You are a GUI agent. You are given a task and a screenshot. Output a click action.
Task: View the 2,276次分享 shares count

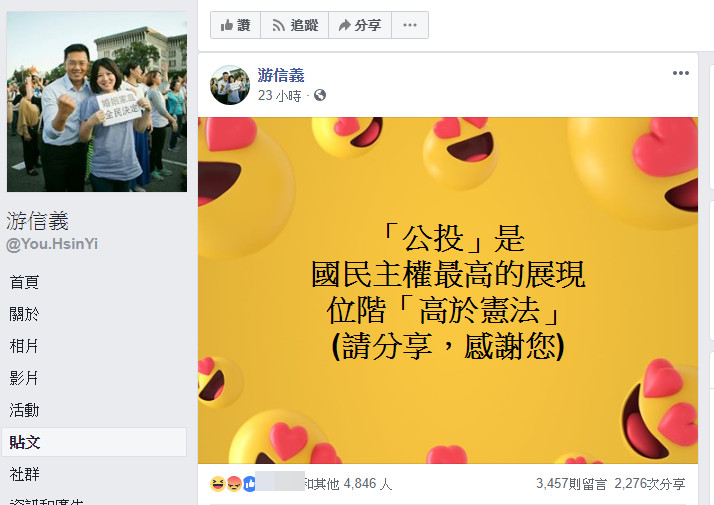click(x=650, y=484)
